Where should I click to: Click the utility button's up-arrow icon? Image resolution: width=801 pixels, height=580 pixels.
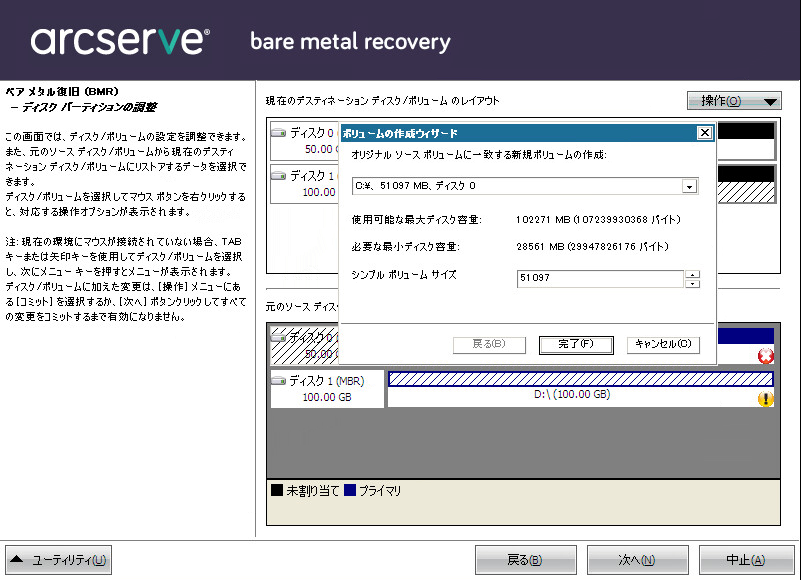click(17, 559)
